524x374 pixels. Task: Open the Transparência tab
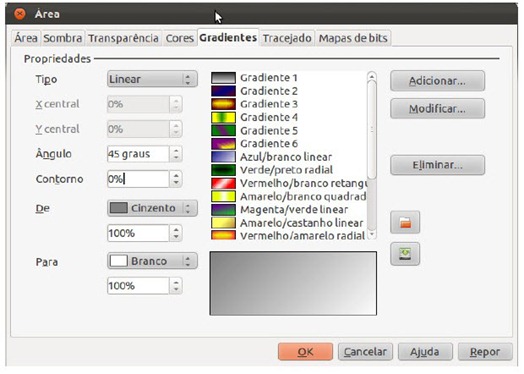(x=123, y=38)
